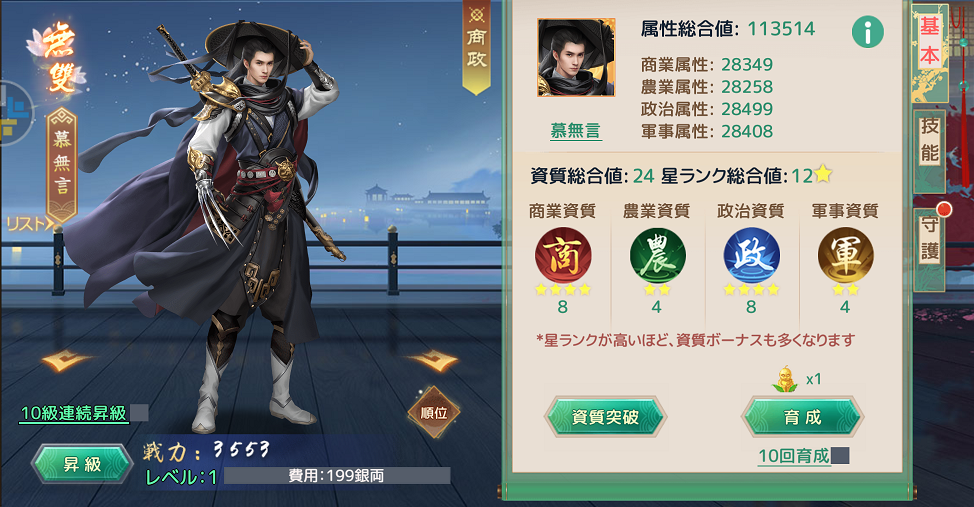Click the 昇級 level up button
The width and height of the screenshot is (974, 507).
point(82,464)
